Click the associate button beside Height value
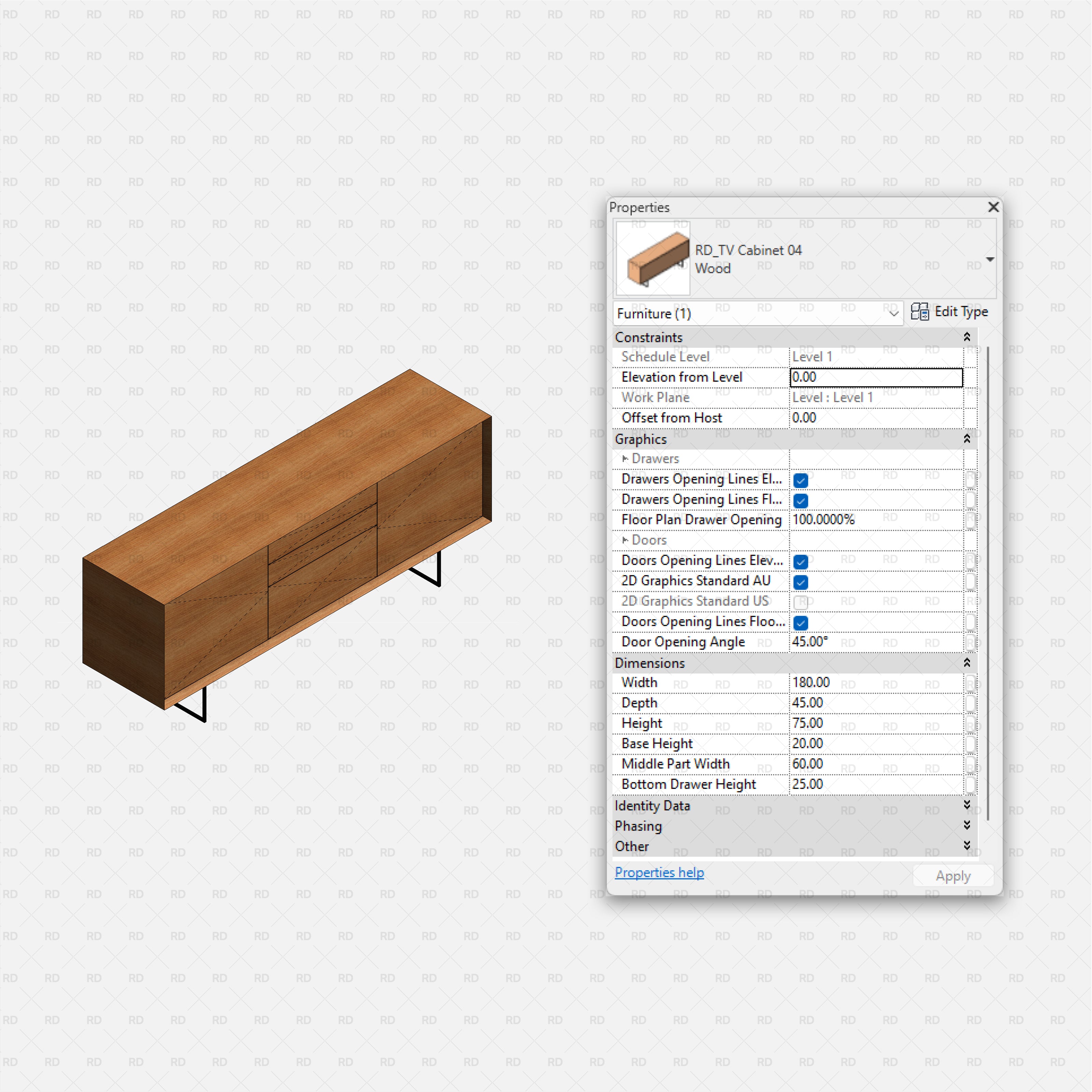 coord(972,723)
